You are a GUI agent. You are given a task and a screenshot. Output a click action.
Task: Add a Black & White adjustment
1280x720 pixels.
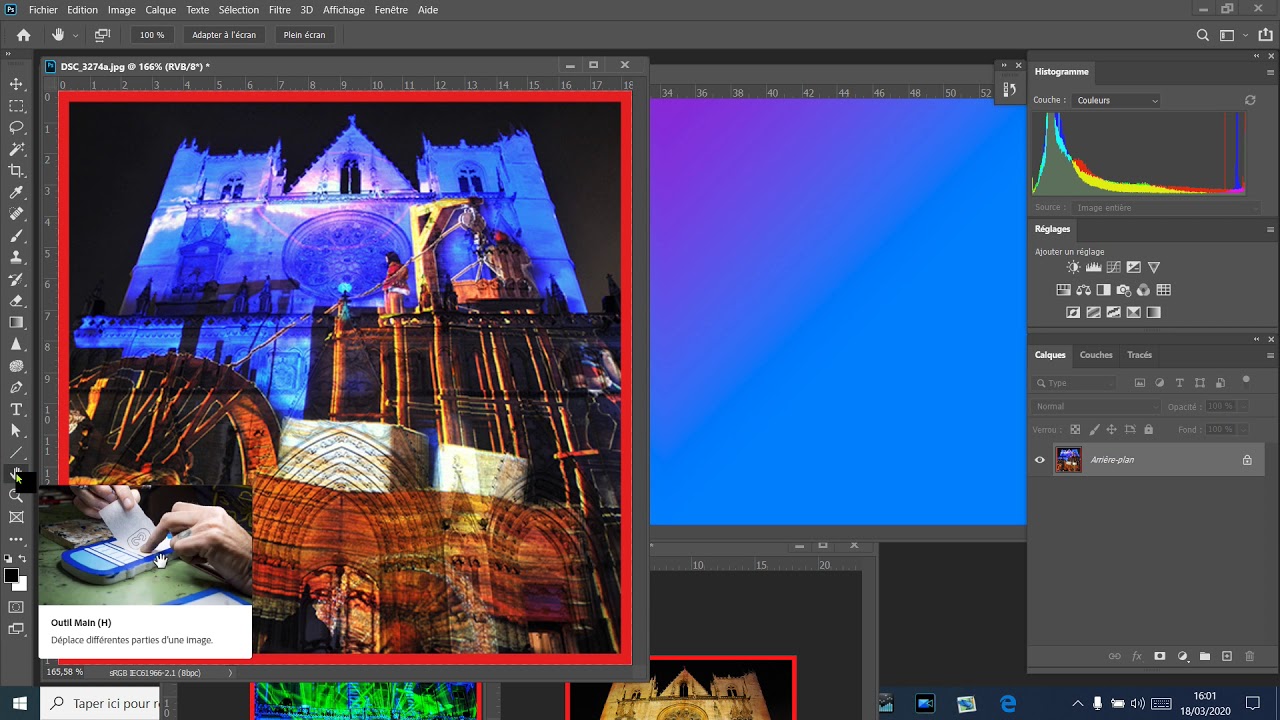[1104, 290]
